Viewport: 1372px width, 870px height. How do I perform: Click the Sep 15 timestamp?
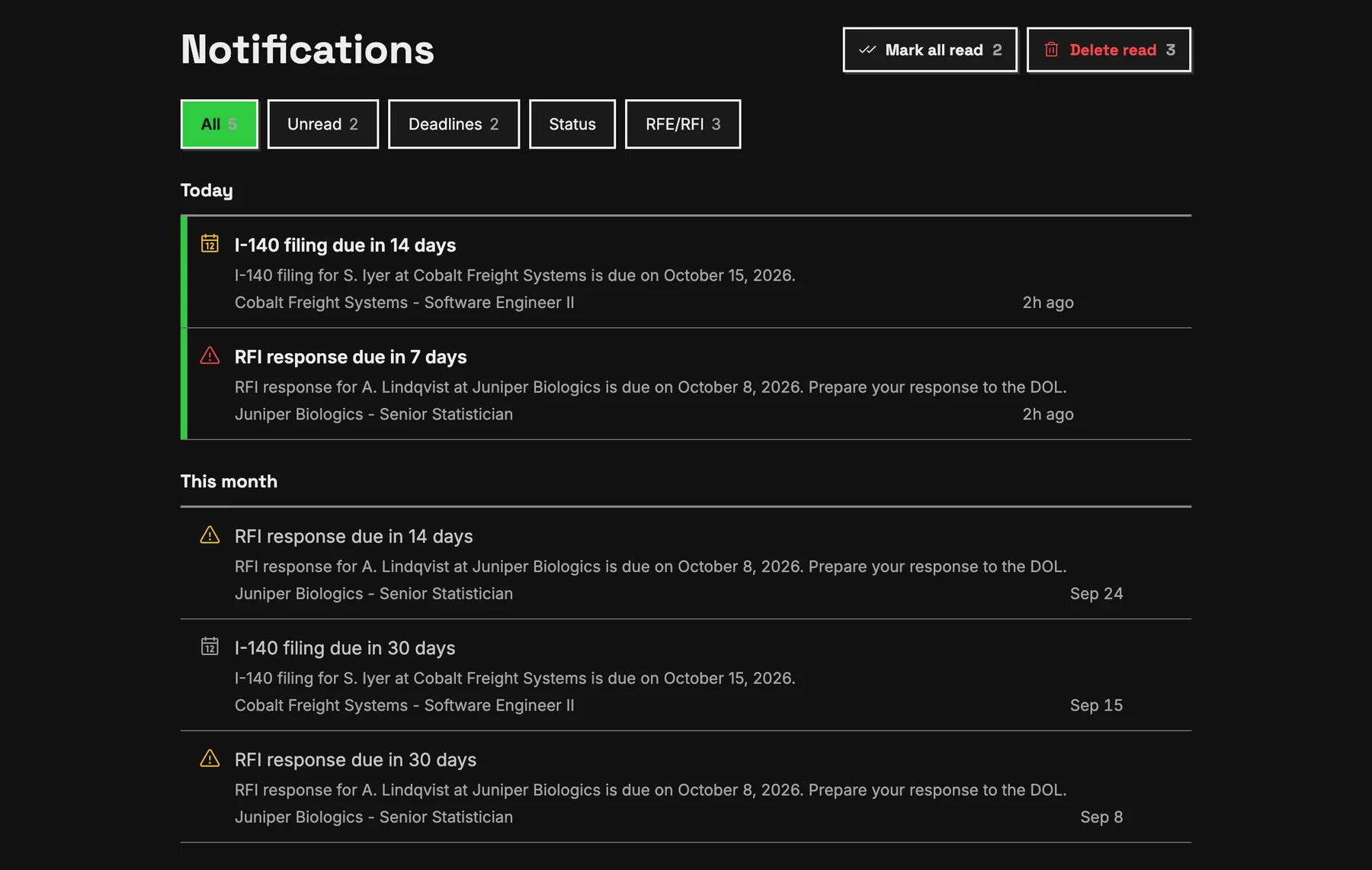coord(1096,705)
